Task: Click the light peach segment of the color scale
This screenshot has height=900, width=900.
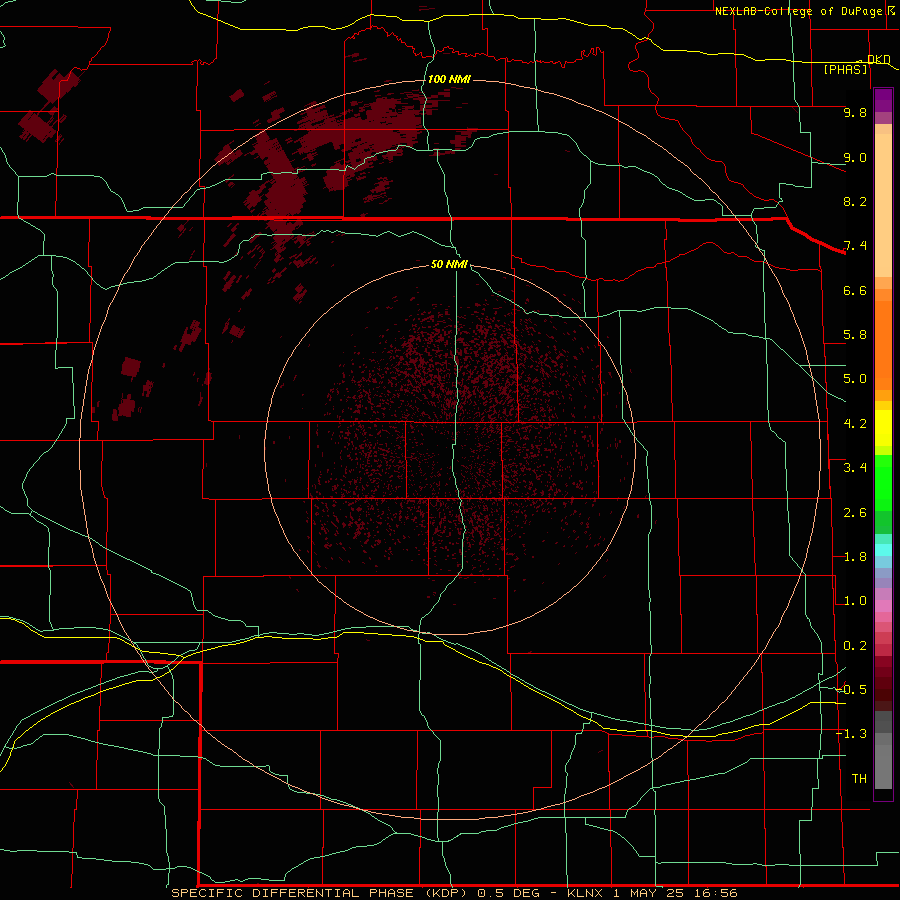Action: (883, 205)
